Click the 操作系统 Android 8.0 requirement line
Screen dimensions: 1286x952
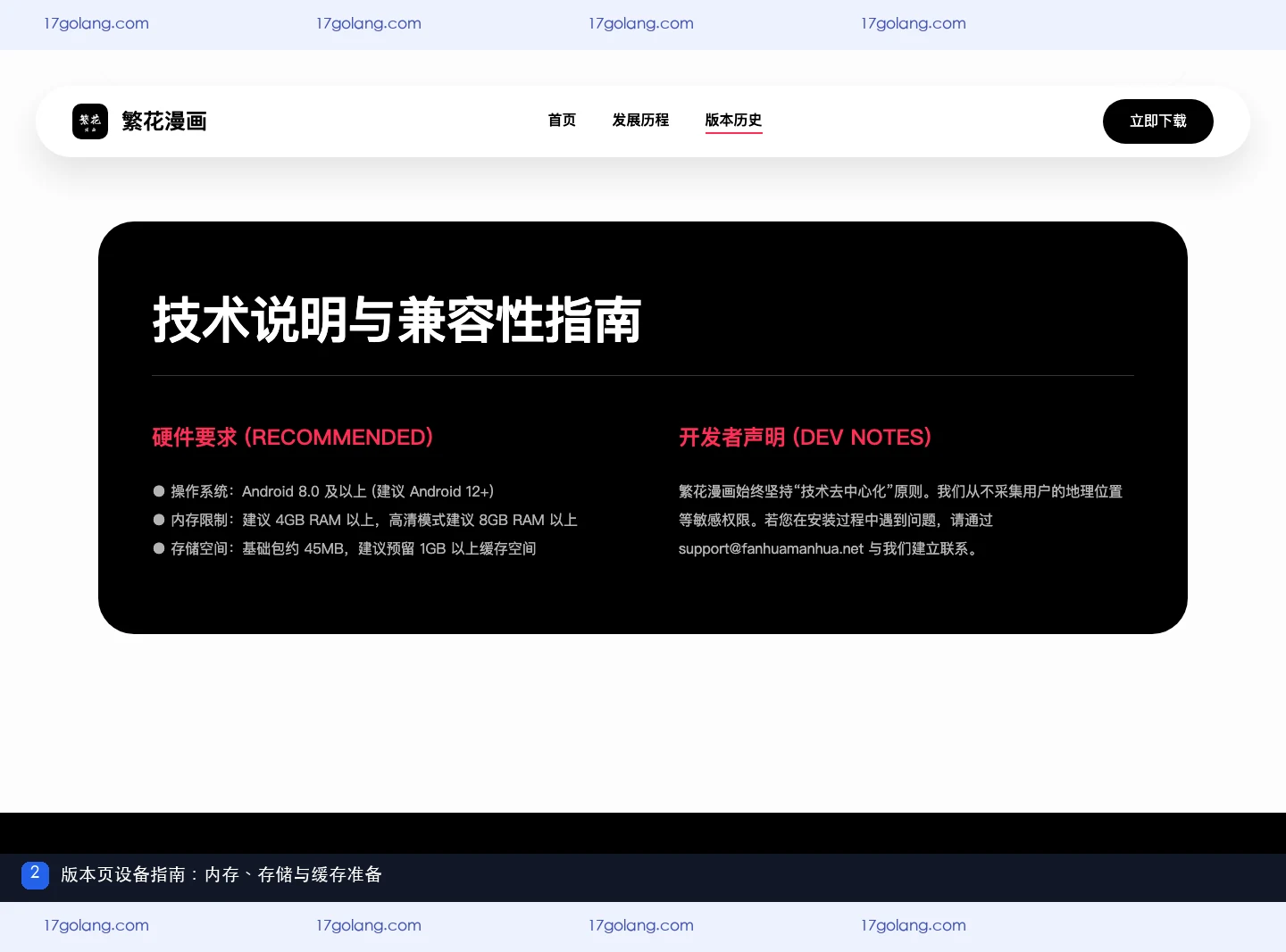[323, 491]
